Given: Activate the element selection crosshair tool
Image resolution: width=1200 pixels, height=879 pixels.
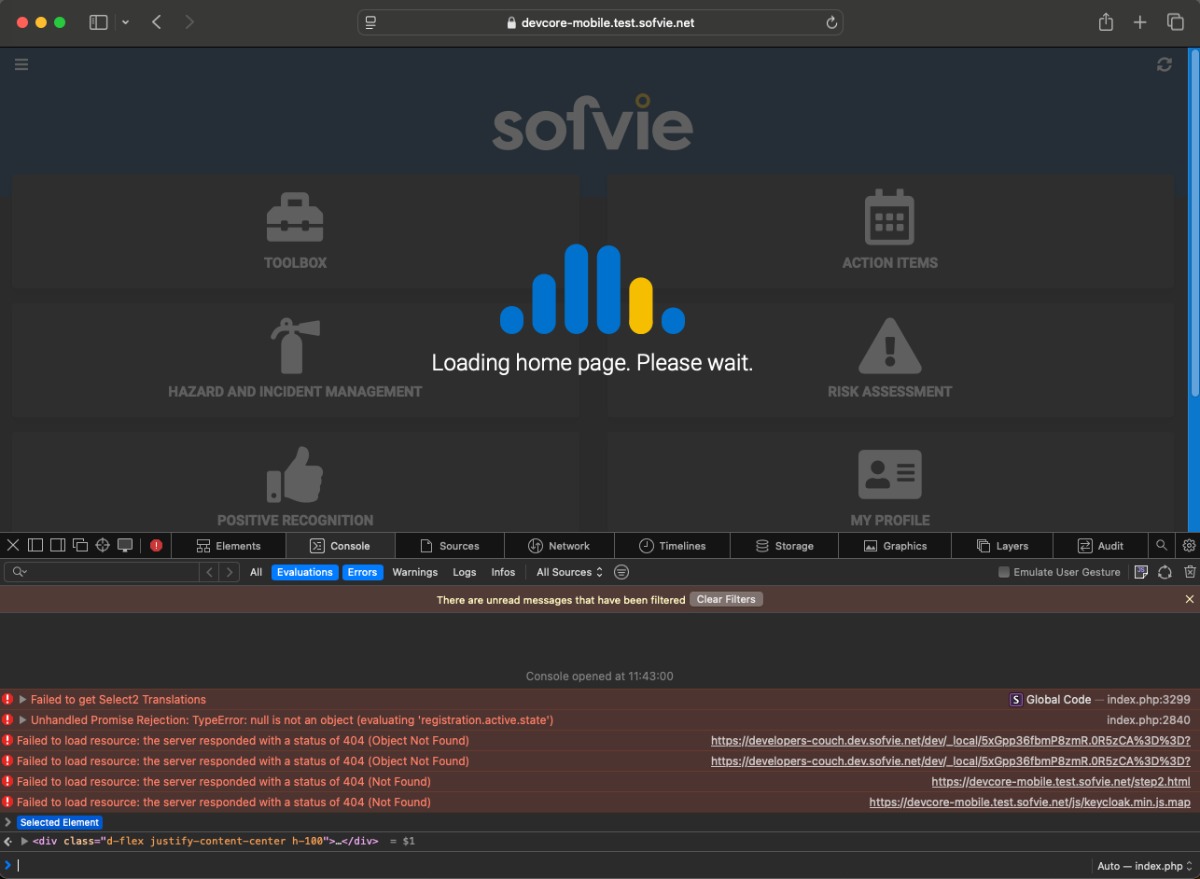Looking at the screenshot, I should [102, 545].
